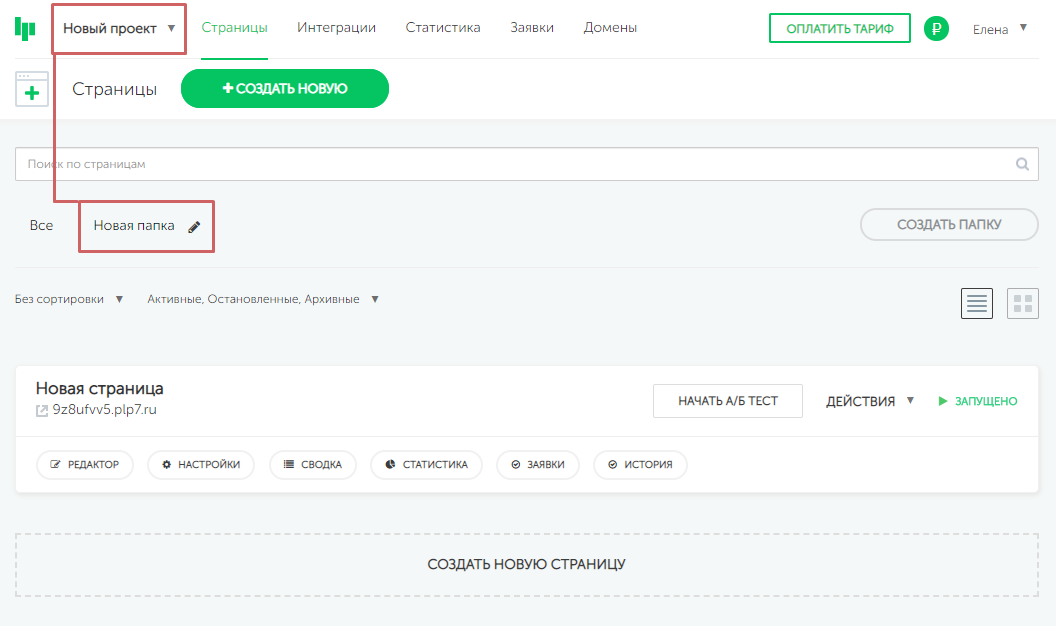1056x626 pixels.
Task: Go to the Интеграции tab
Action: tap(336, 28)
